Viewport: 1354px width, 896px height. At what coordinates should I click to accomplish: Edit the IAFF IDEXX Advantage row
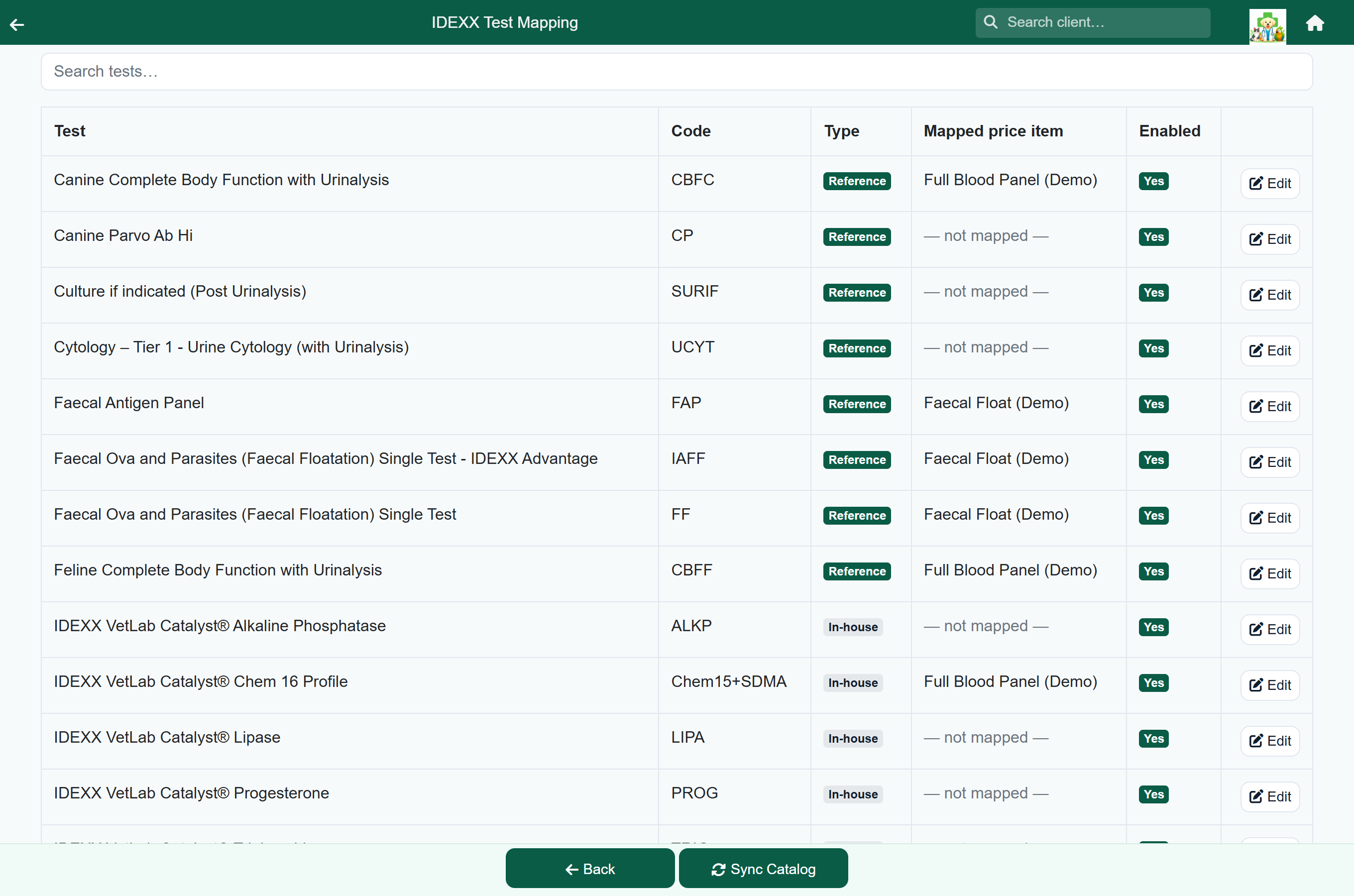tap(1270, 462)
